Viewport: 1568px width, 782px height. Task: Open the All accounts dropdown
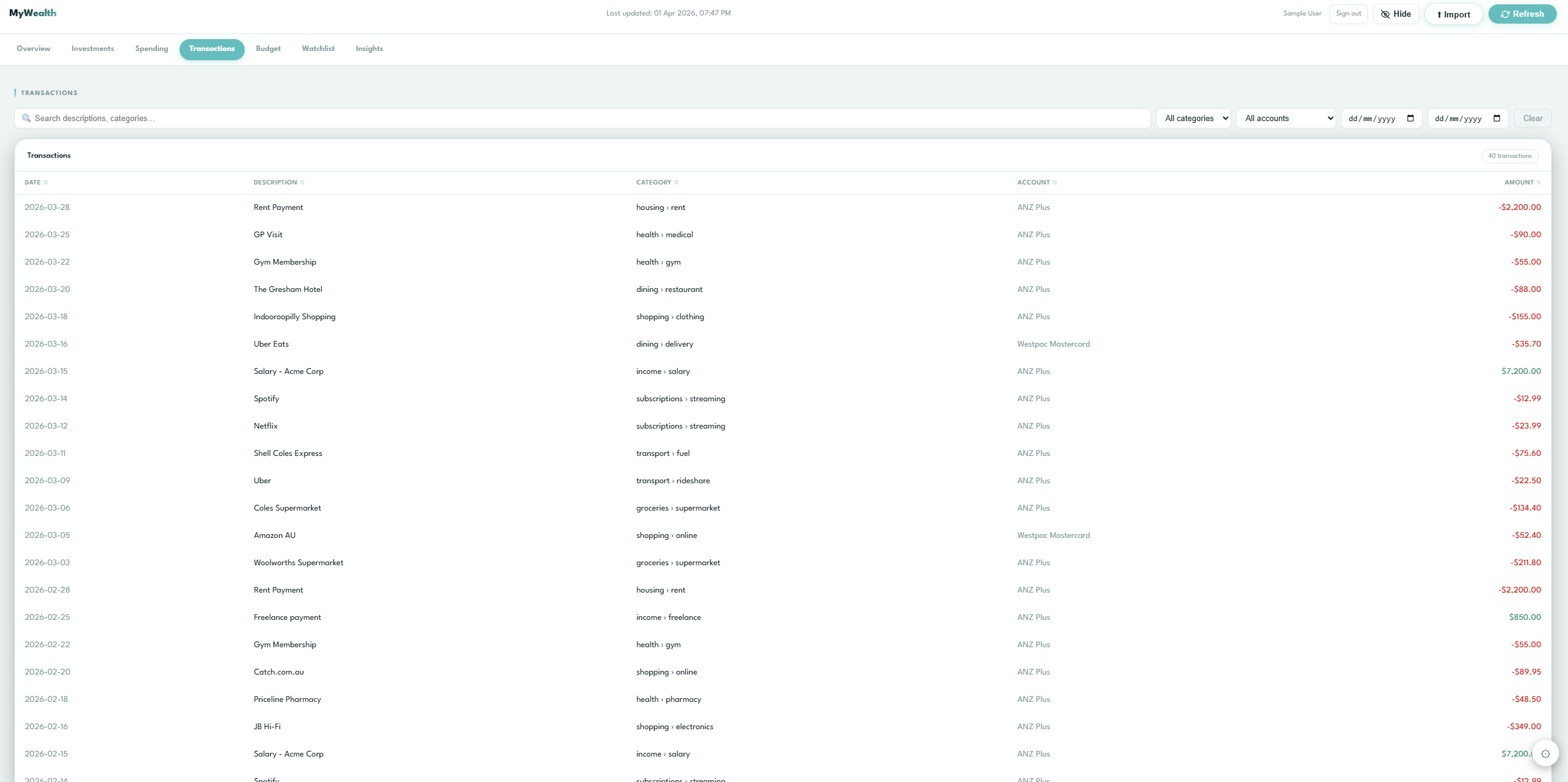pos(1285,118)
